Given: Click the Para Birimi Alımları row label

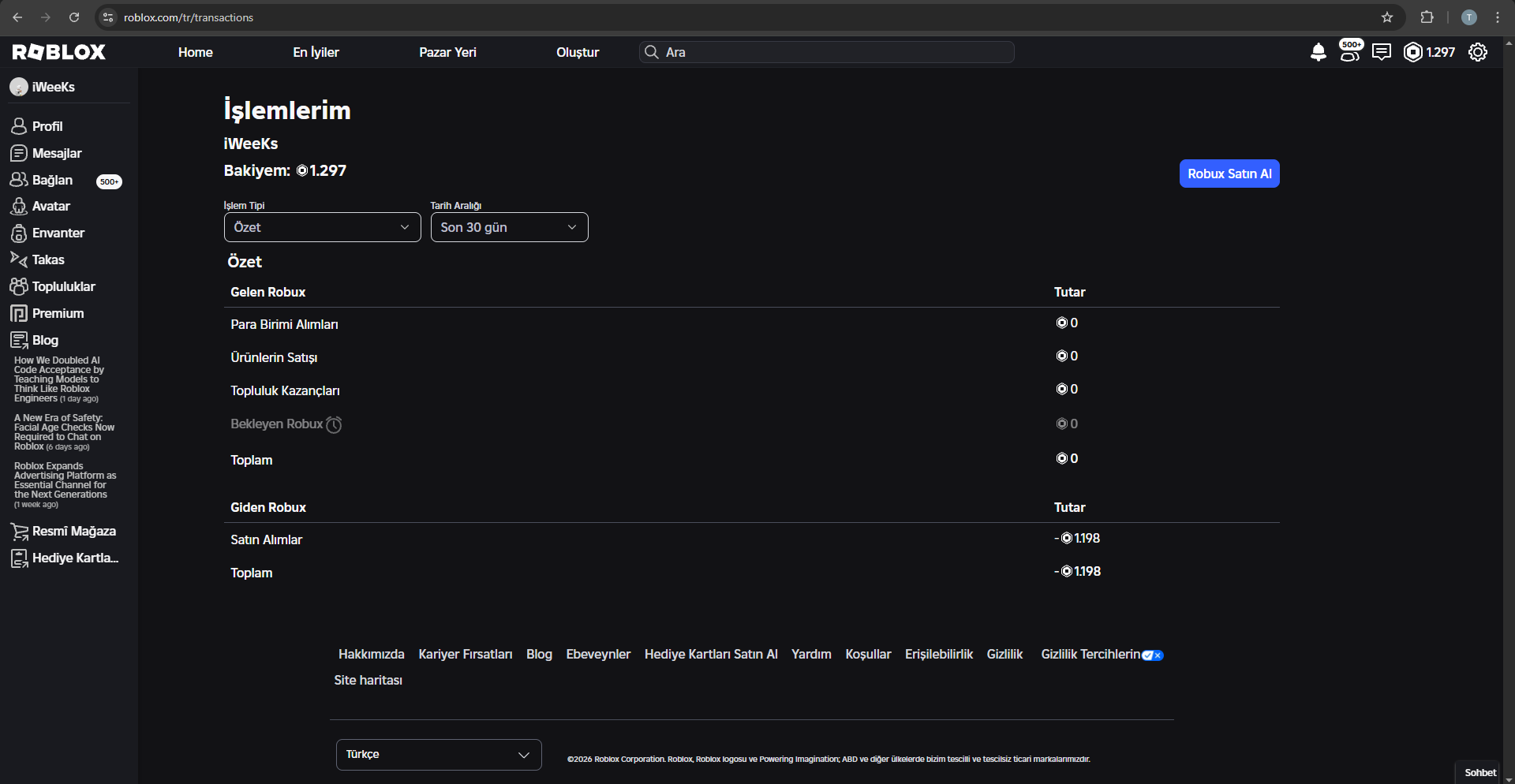Looking at the screenshot, I should [x=284, y=325].
